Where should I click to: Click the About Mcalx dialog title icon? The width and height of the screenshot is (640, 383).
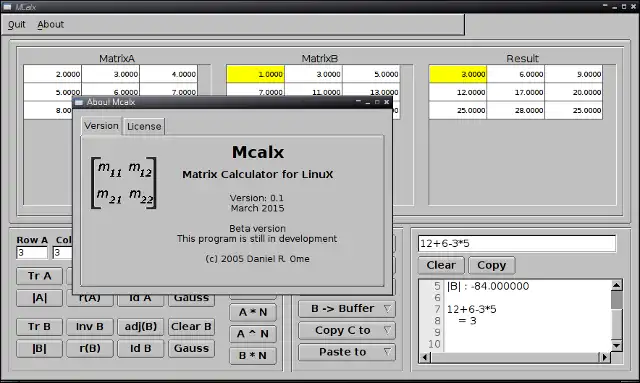pyautogui.click(x=79, y=102)
